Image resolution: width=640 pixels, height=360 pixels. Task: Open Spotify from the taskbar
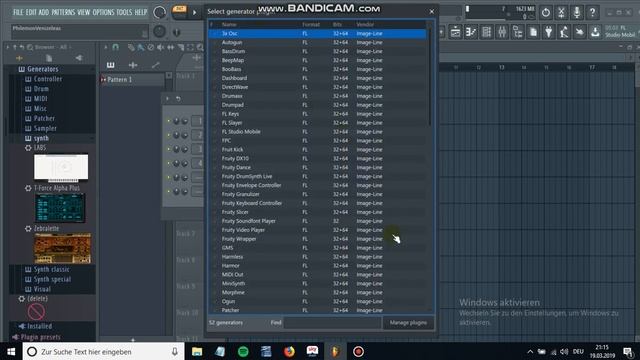tap(243, 351)
